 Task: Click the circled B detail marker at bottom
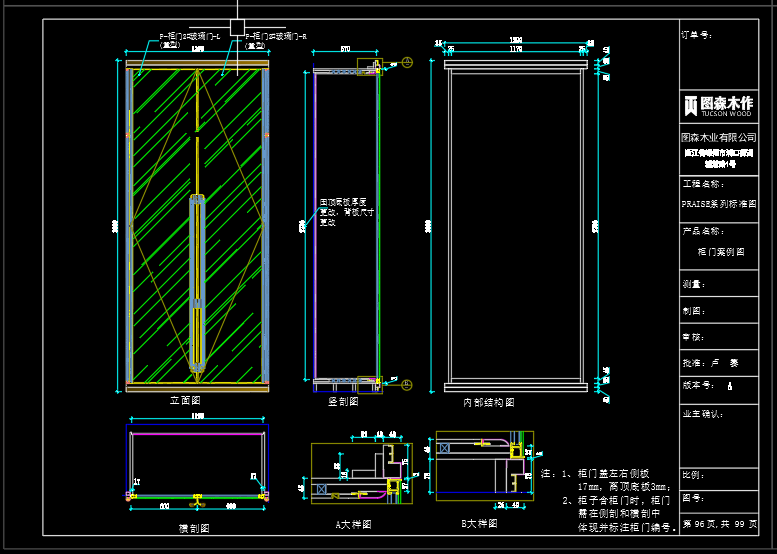pos(407,384)
